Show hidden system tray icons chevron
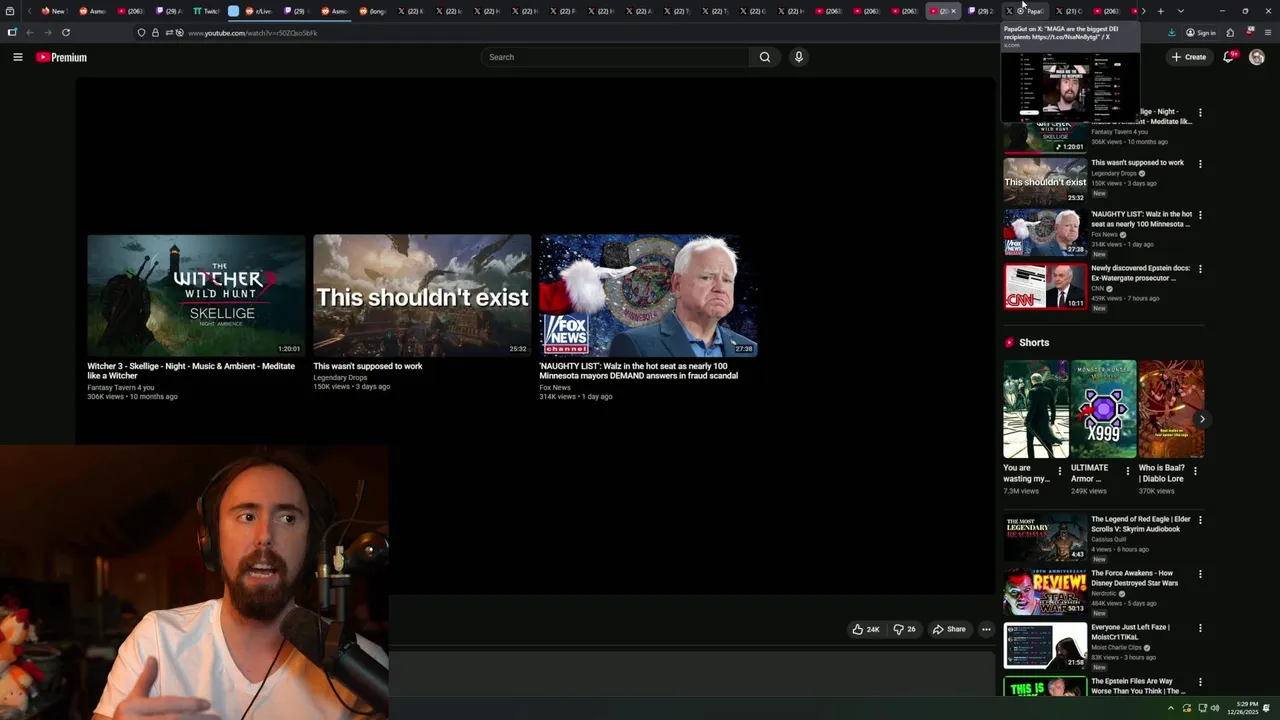The width and height of the screenshot is (1280, 720). pyautogui.click(x=1170, y=708)
